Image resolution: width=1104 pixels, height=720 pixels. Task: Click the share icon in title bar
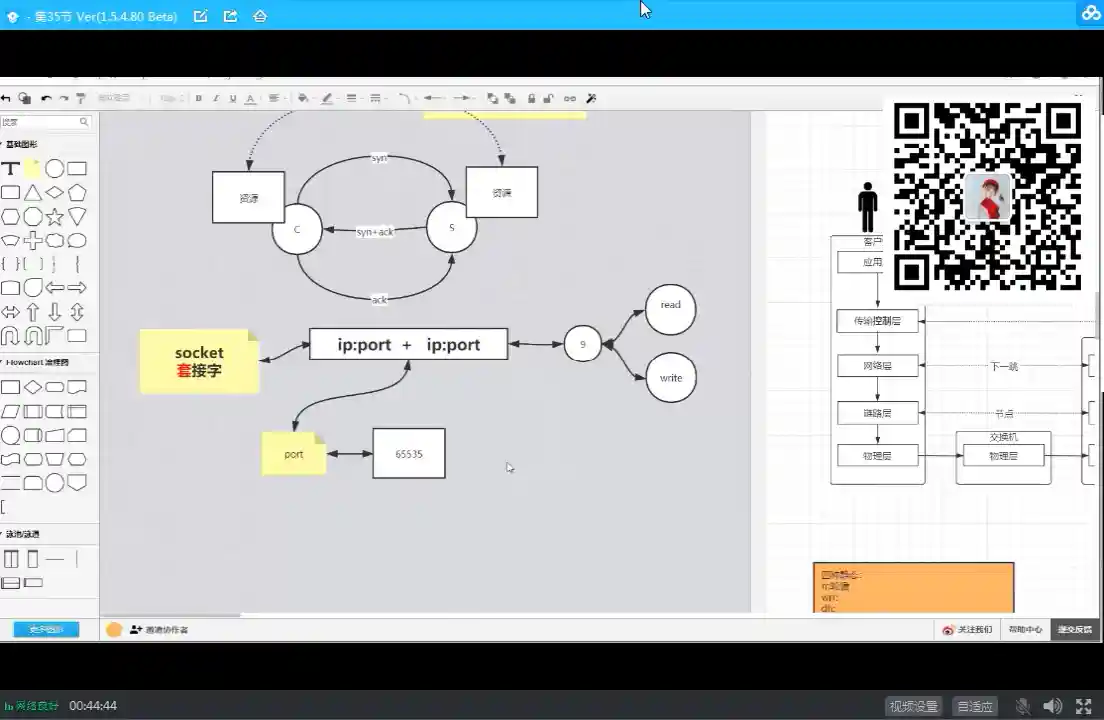230,15
